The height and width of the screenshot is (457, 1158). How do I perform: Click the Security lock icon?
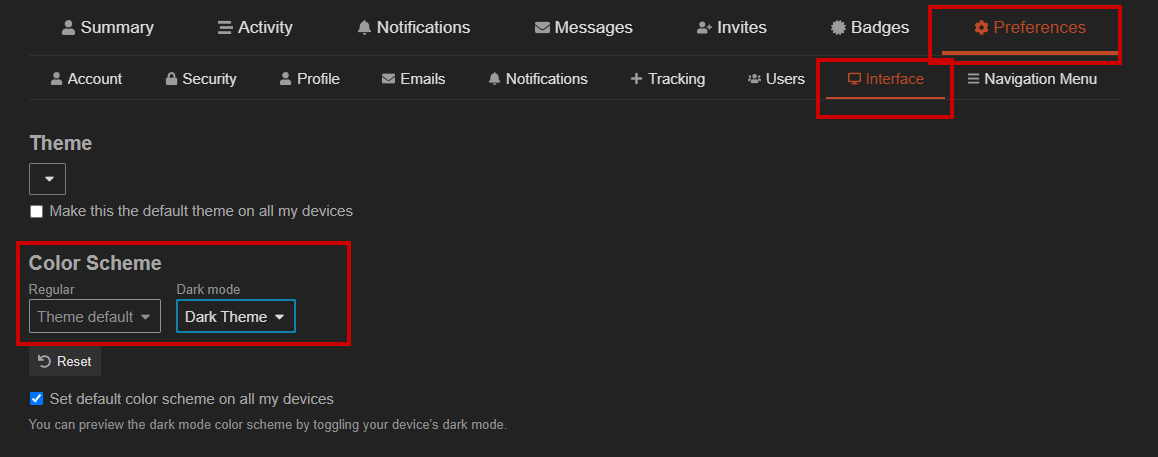pos(171,78)
